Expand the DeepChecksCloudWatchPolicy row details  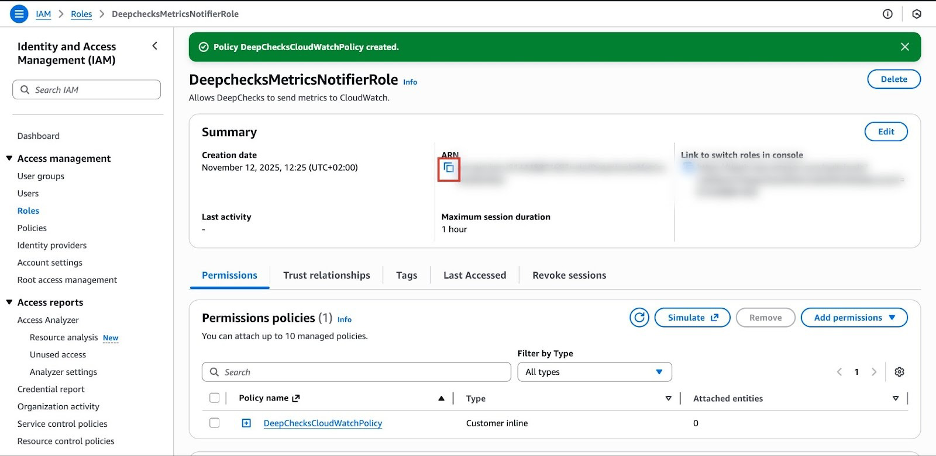pos(246,423)
